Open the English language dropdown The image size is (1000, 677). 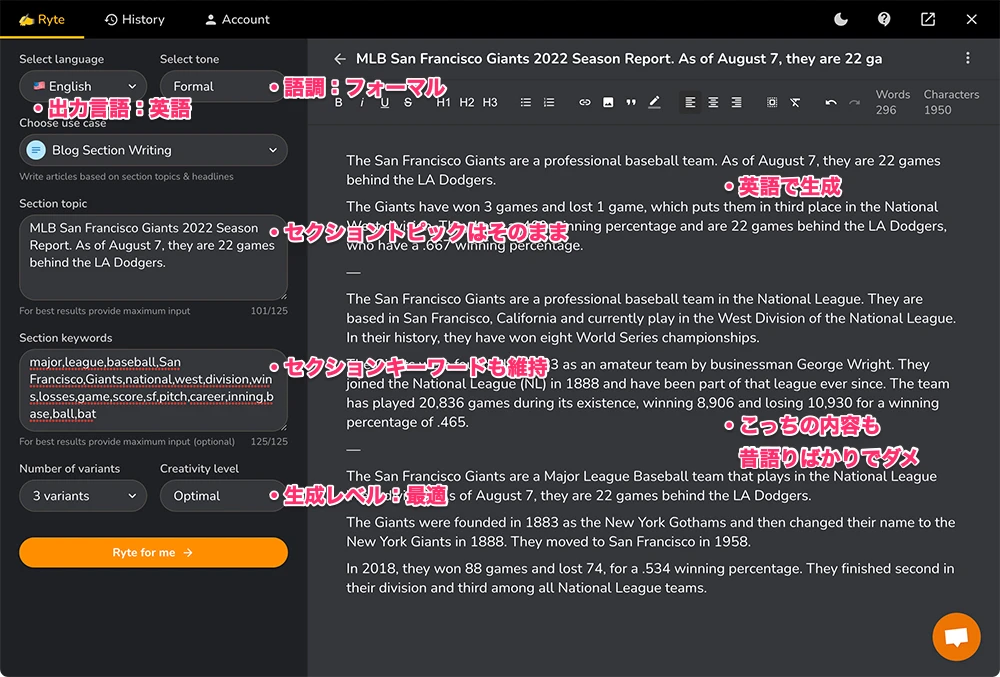click(83, 86)
